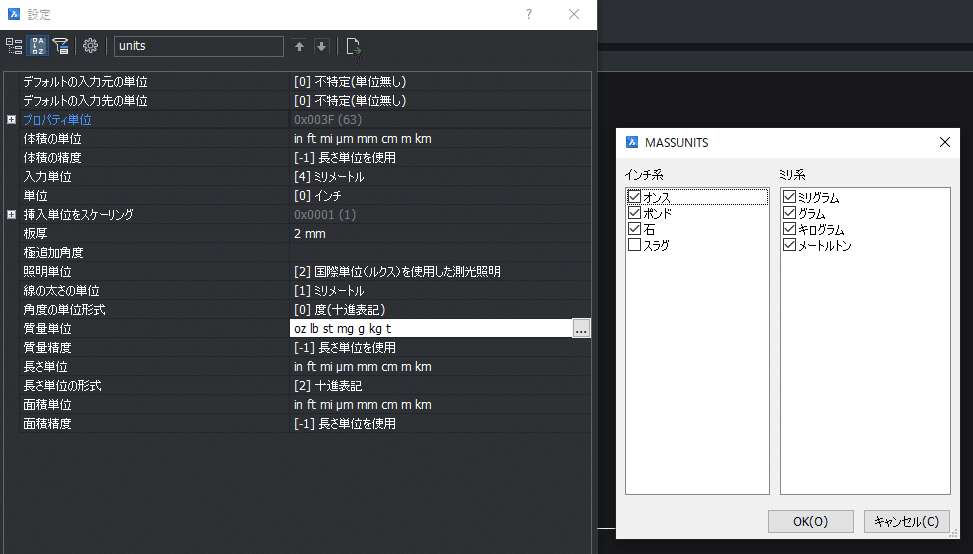
Task: Select the 板厚 value 2 mm
Action: coord(310,234)
